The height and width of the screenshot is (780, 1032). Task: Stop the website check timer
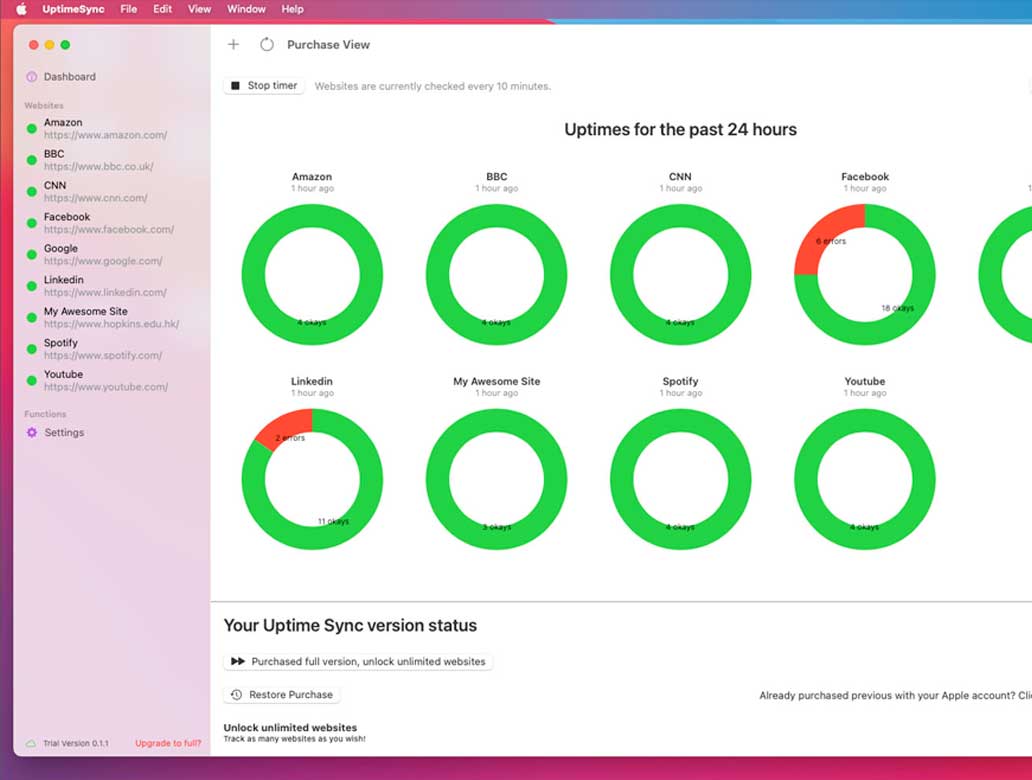(264, 86)
